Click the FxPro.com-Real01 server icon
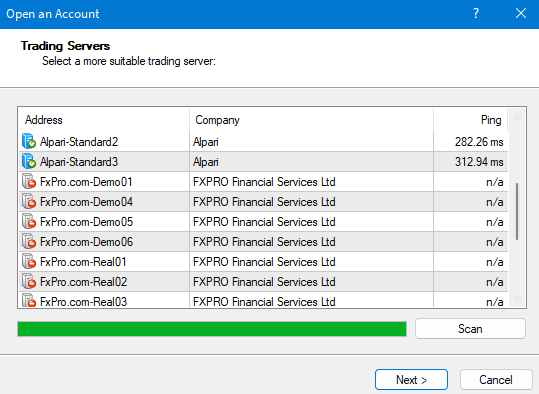 click(29, 261)
